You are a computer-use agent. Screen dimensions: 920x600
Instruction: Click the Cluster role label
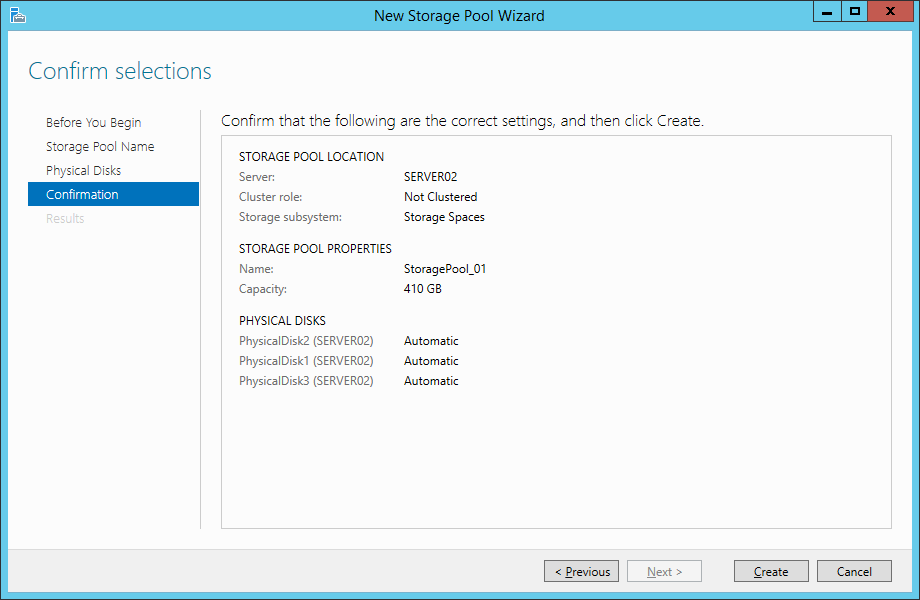[270, 197]
